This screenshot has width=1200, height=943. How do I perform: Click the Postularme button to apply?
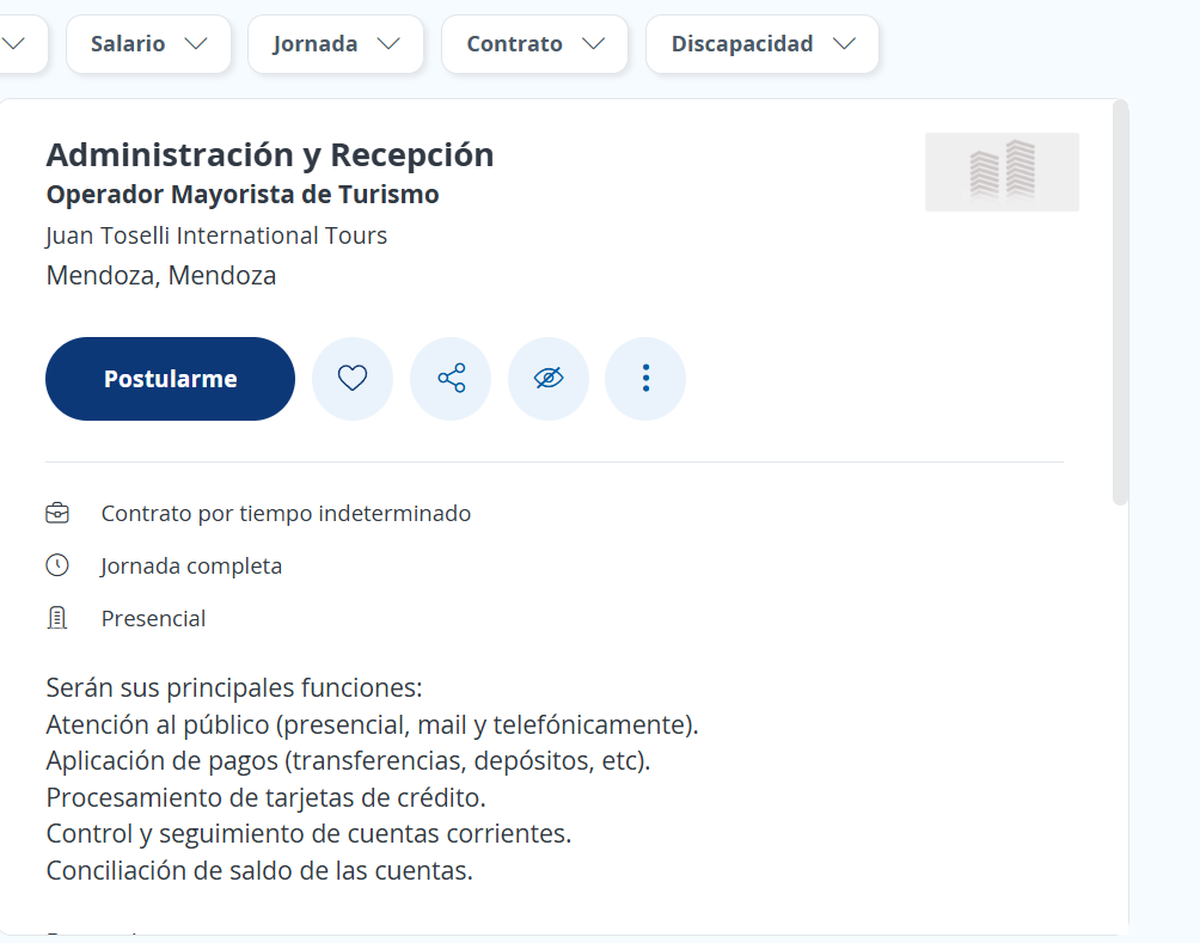click(x=169, y=378)
